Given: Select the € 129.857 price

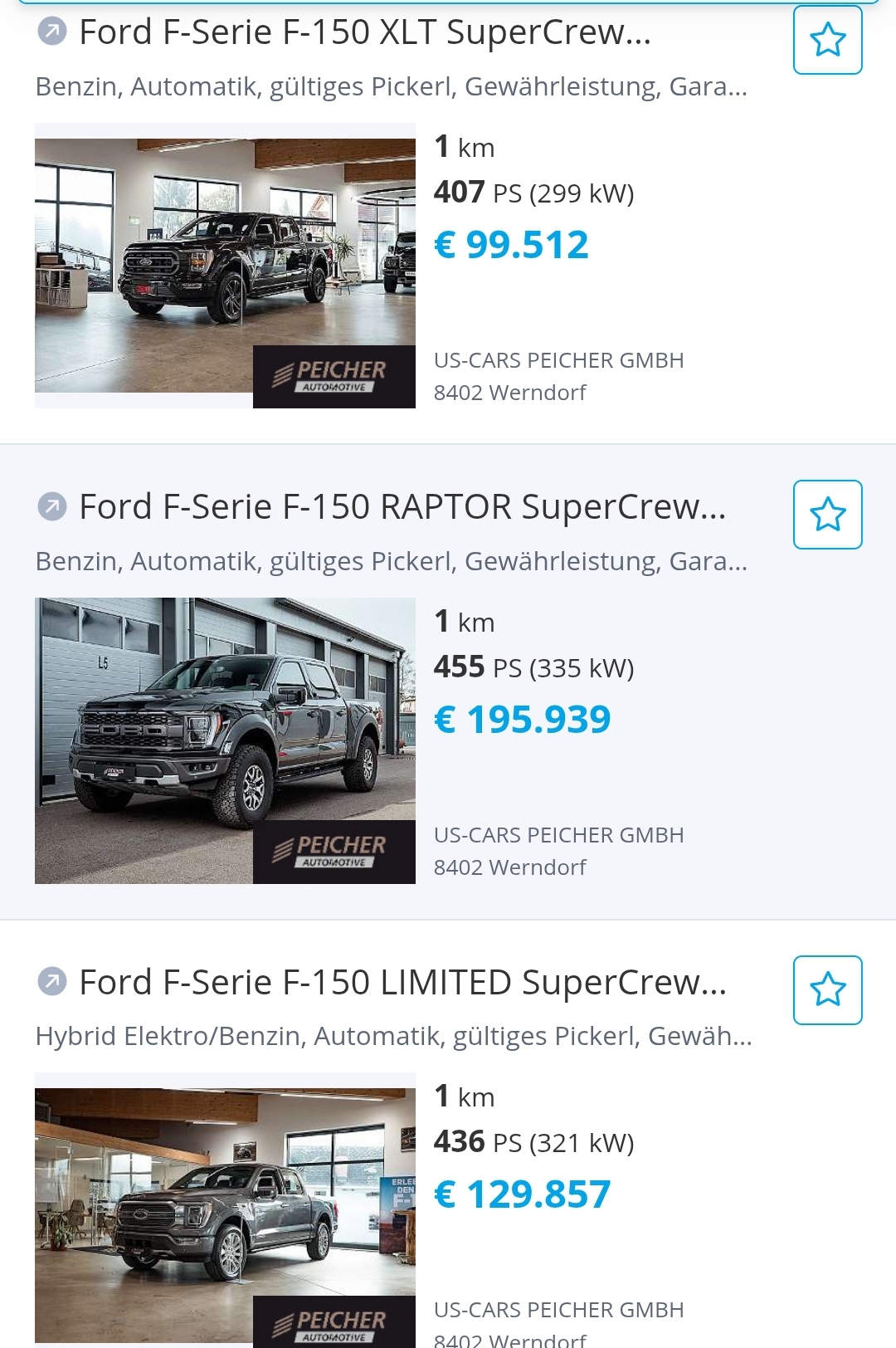Looking at the screenshot, I should click(x=522, y=1194).
